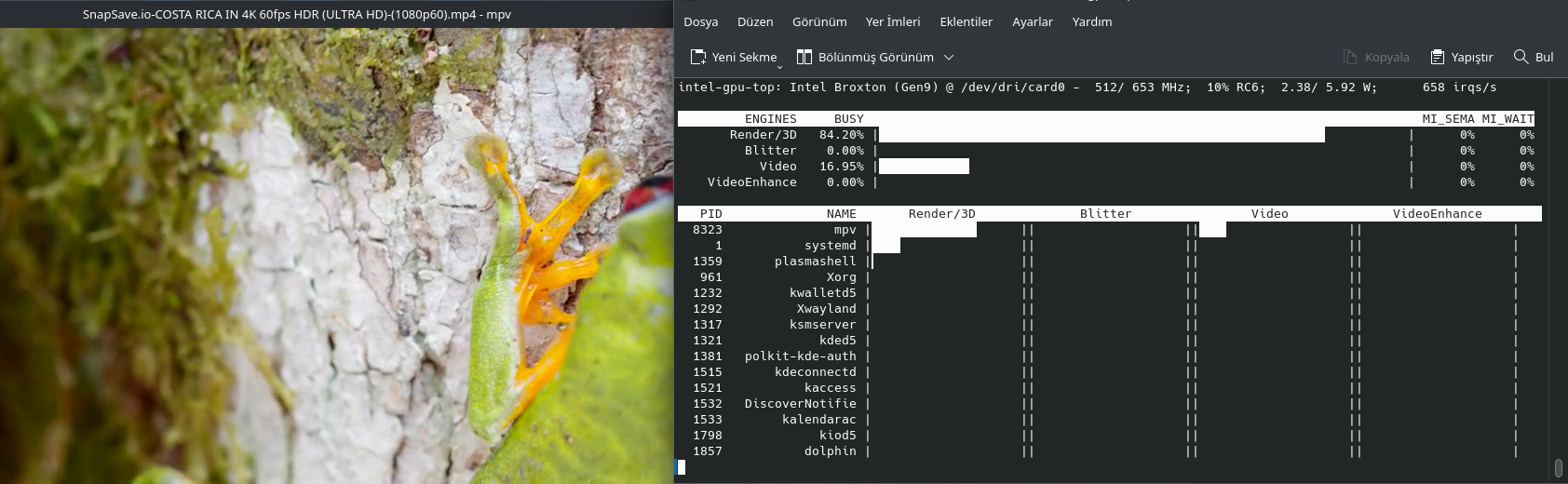Click the kalendarac process name
Screen dimensions: 1568x484
[819, 420]
